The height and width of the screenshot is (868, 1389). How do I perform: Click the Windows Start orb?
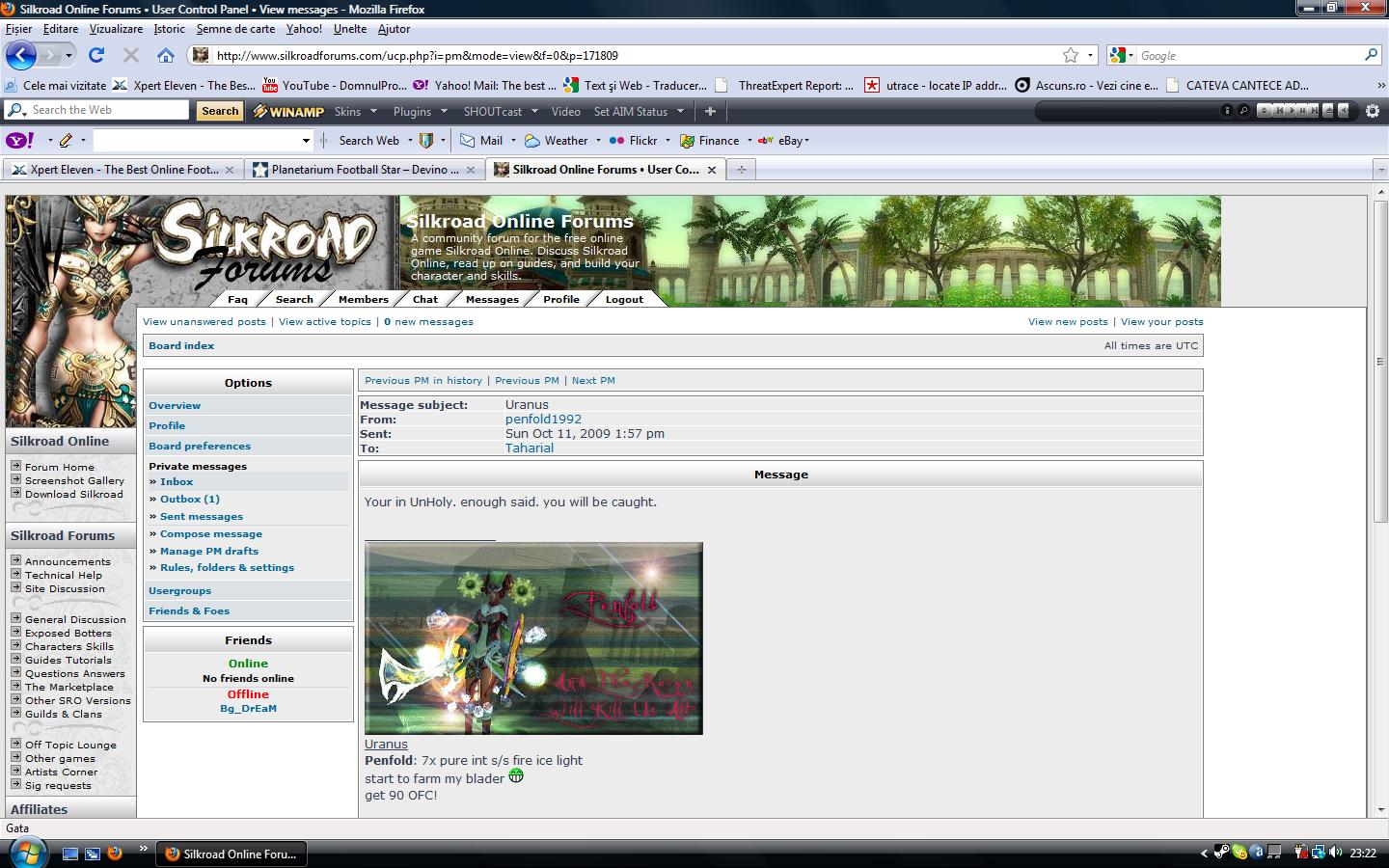[26, 853]
